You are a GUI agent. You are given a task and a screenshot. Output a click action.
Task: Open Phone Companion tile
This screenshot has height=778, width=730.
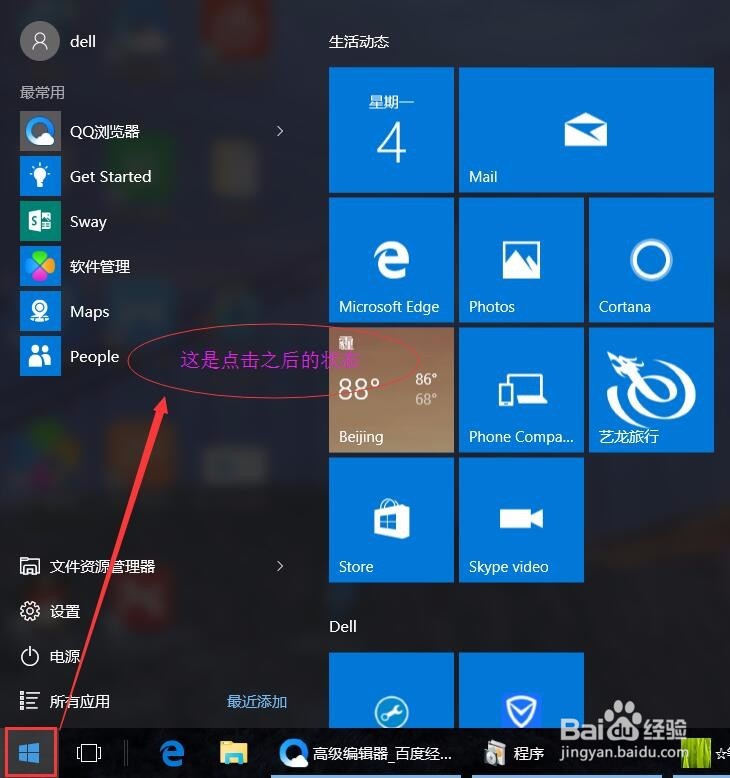click(522, 390)
